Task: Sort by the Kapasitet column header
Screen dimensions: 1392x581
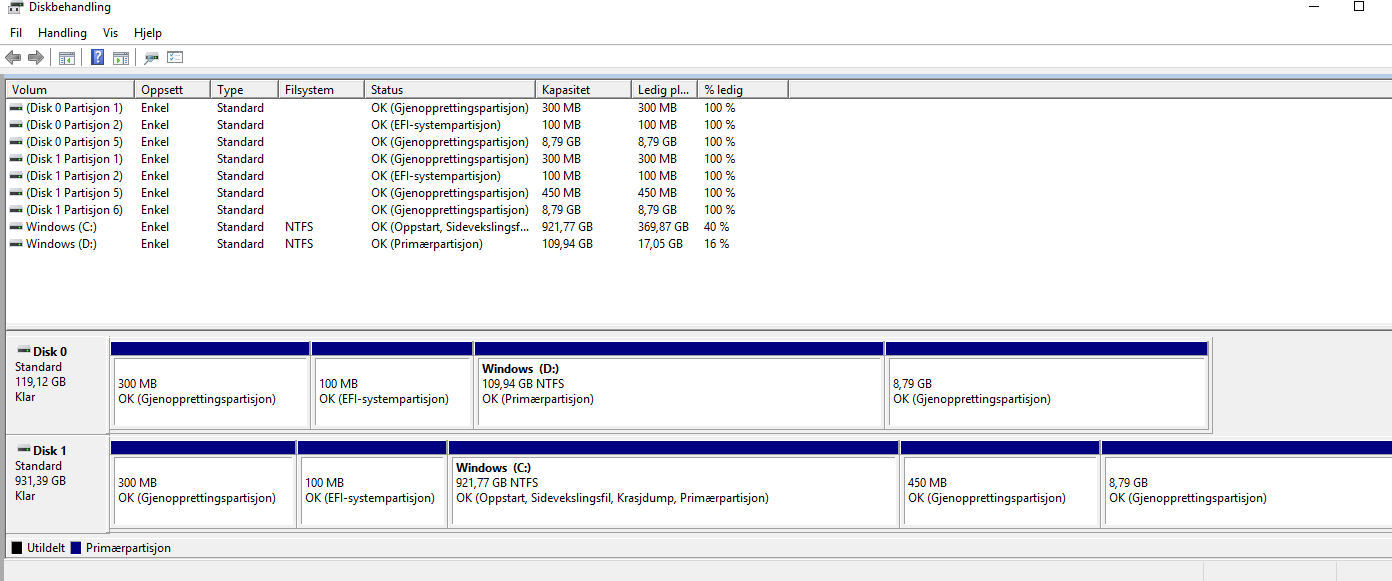Action: (584, 90)
